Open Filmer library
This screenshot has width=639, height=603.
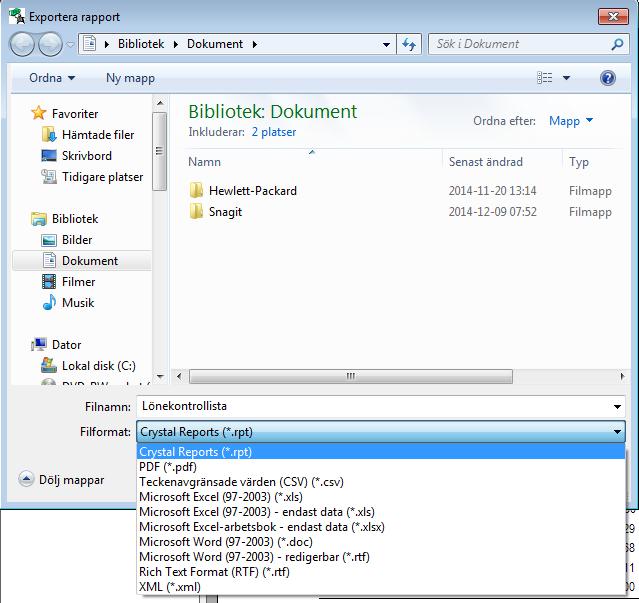78,282
